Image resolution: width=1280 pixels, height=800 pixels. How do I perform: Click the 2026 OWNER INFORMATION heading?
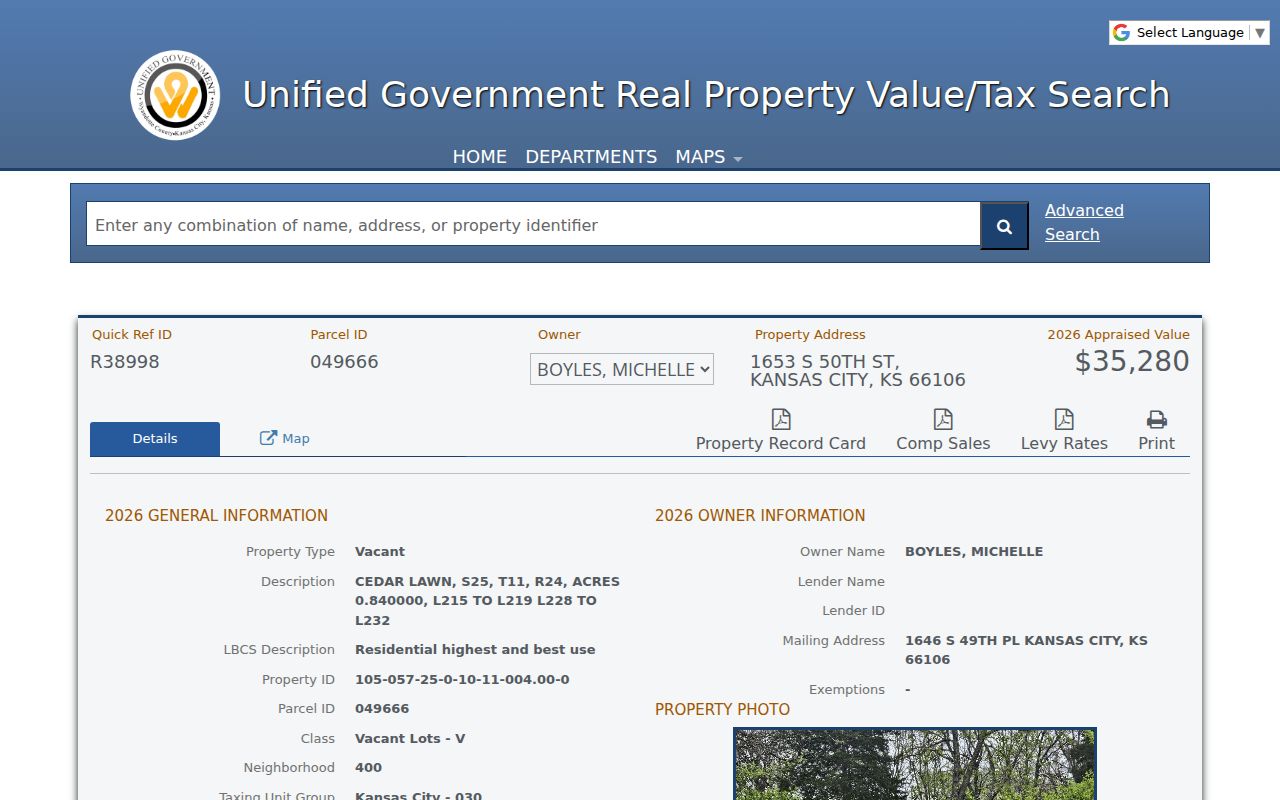[x=760, y=516]
